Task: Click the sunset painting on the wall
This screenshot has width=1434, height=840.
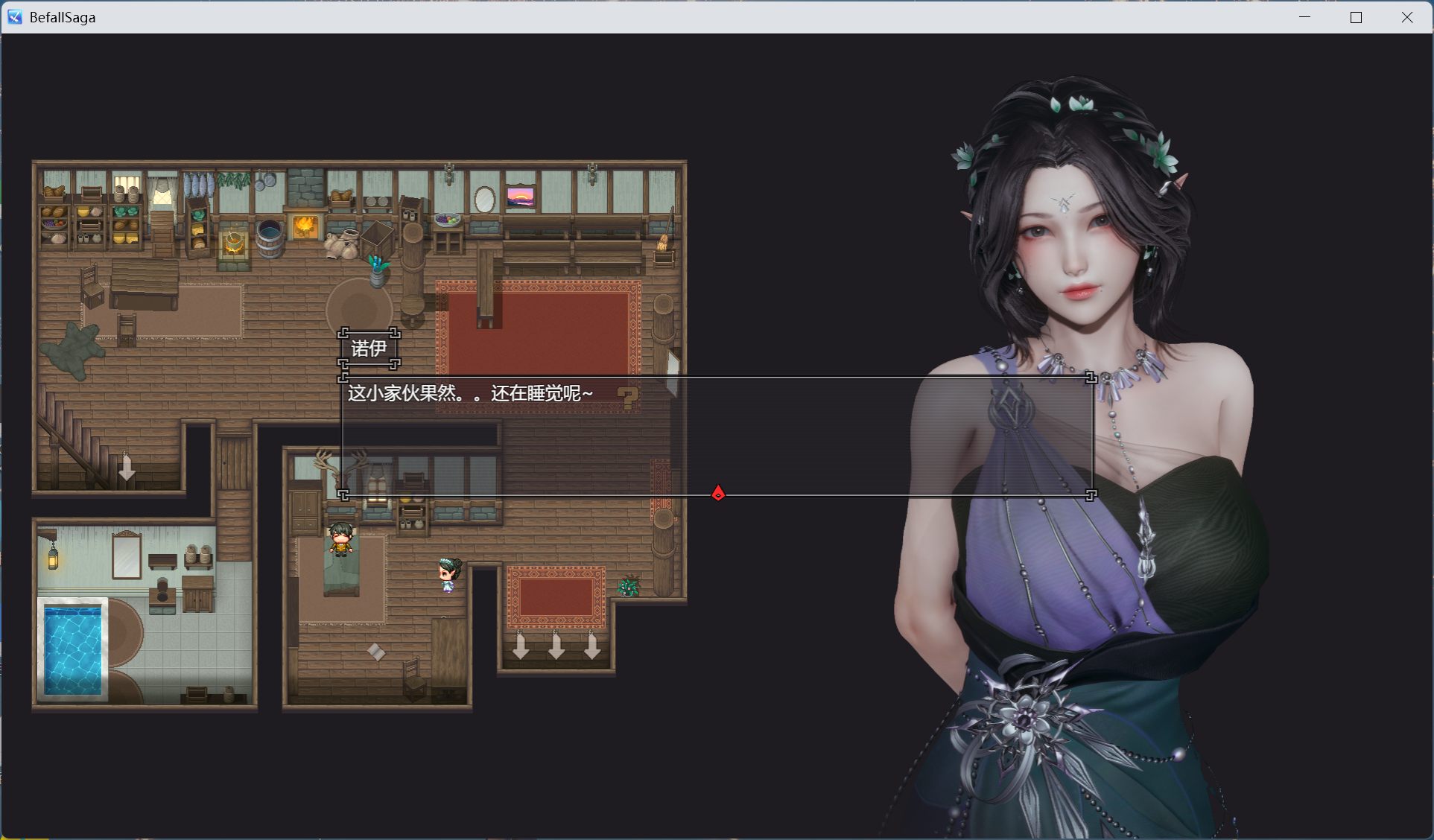Action: click(x=521, y=197)
